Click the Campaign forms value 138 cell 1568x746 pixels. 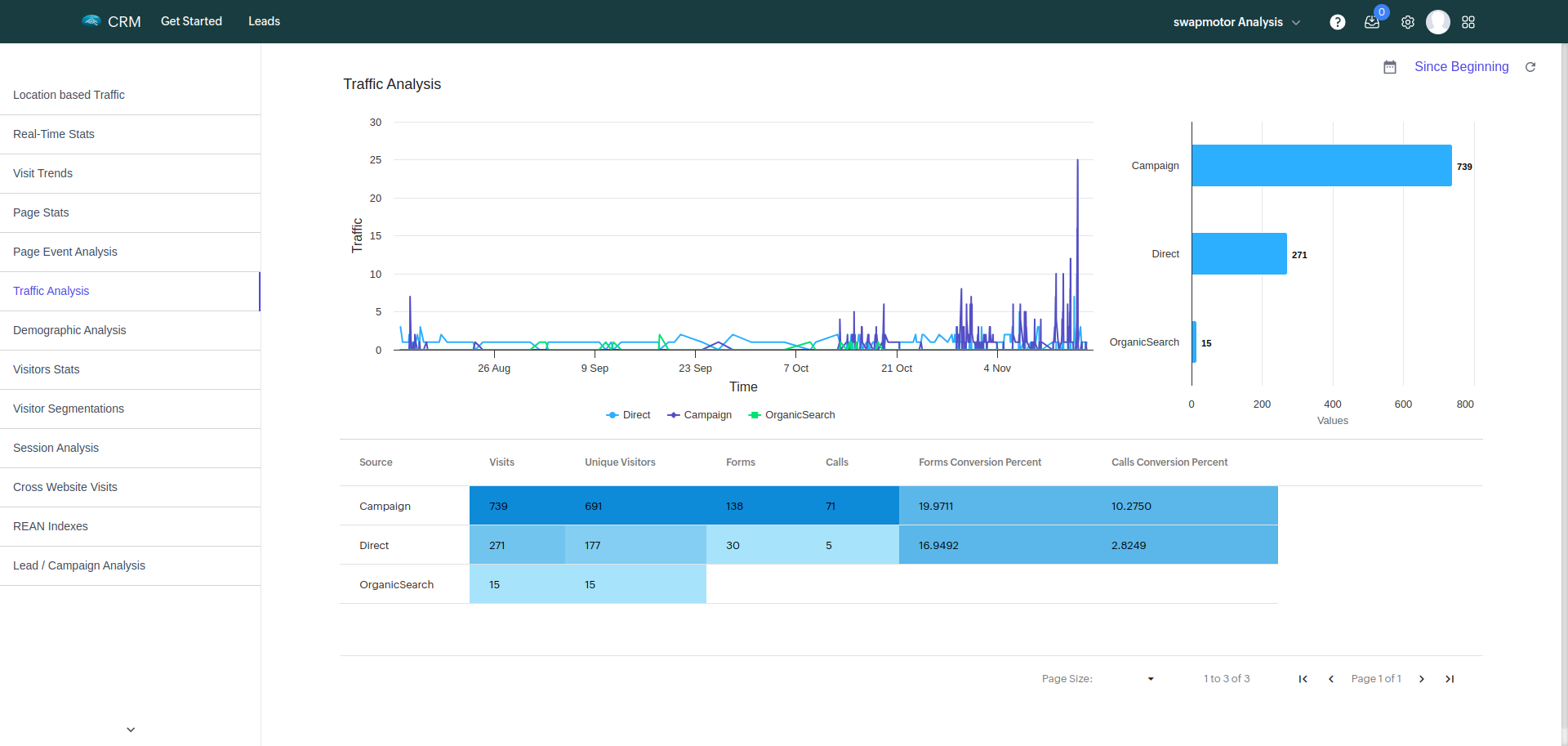pos(756,506)
